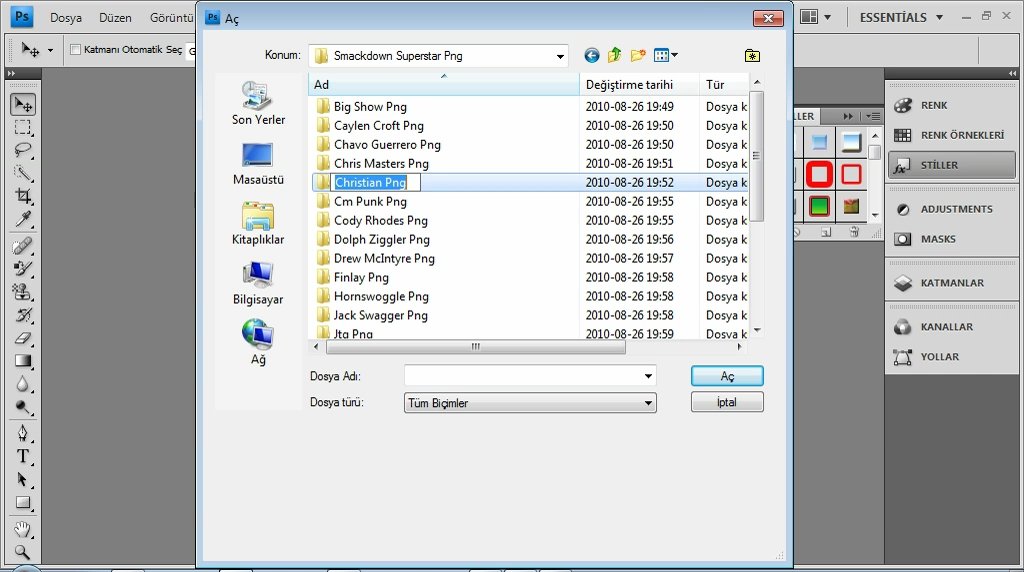The height and width of the screenshot is (572, 1024).
Task: Open Bilgisayar location
Action: (x=258, y=283)
